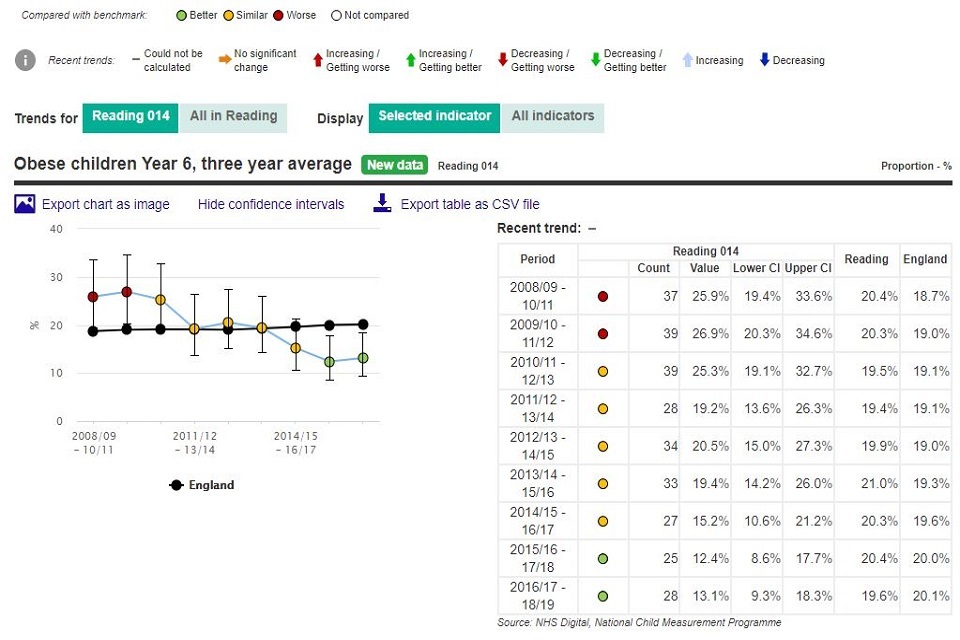Hide confidence intervals on the chart
The width and height of the screenshot is (960, 640).
pyautogui.click(x=271, y=204)
